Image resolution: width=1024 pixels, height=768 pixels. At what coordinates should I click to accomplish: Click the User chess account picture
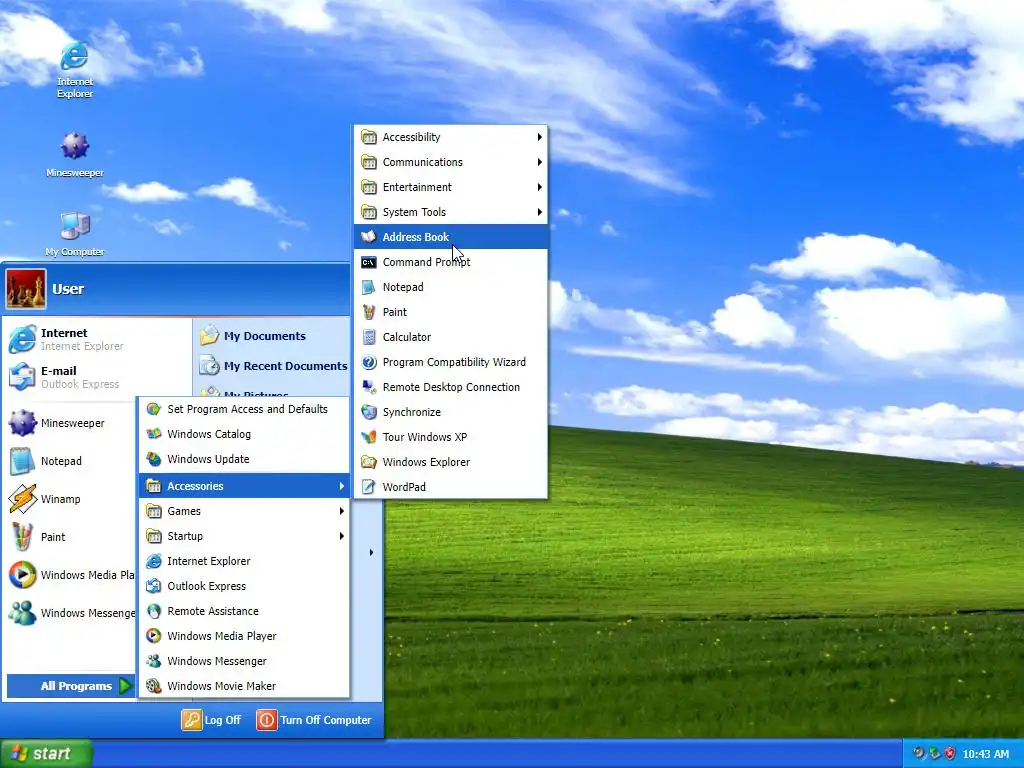(26, 289)
